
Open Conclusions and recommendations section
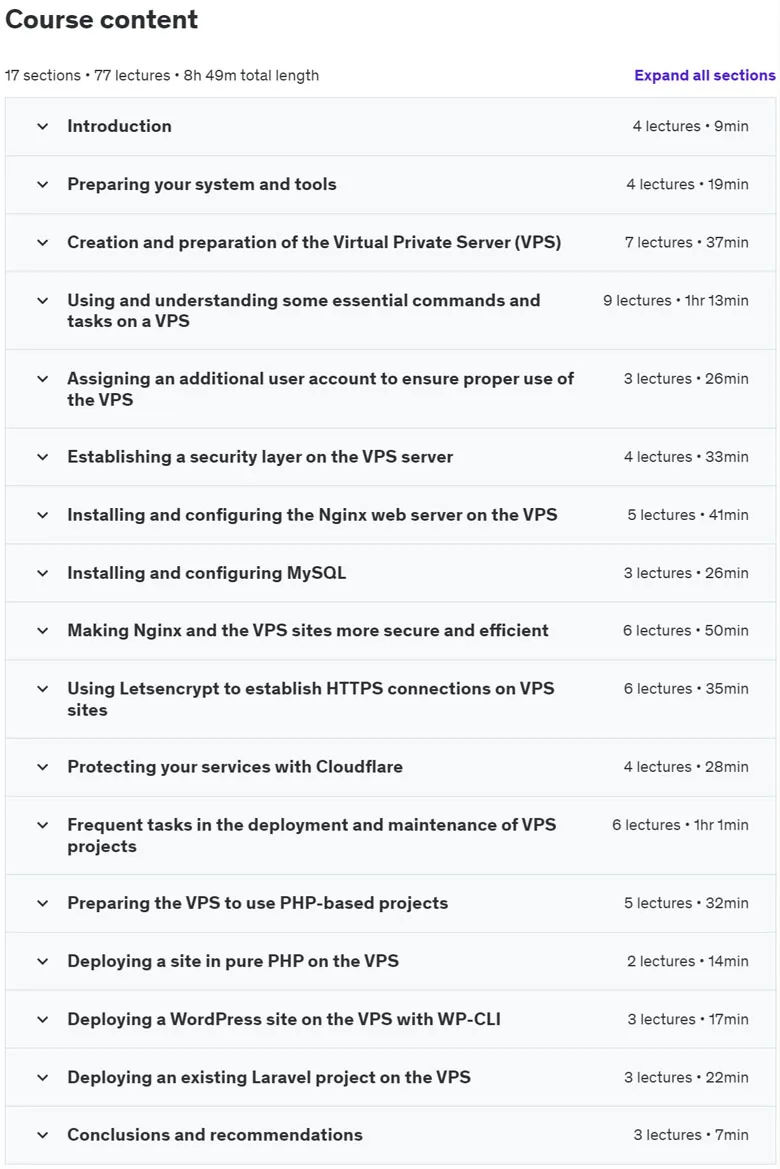(x=215, y=1135)
